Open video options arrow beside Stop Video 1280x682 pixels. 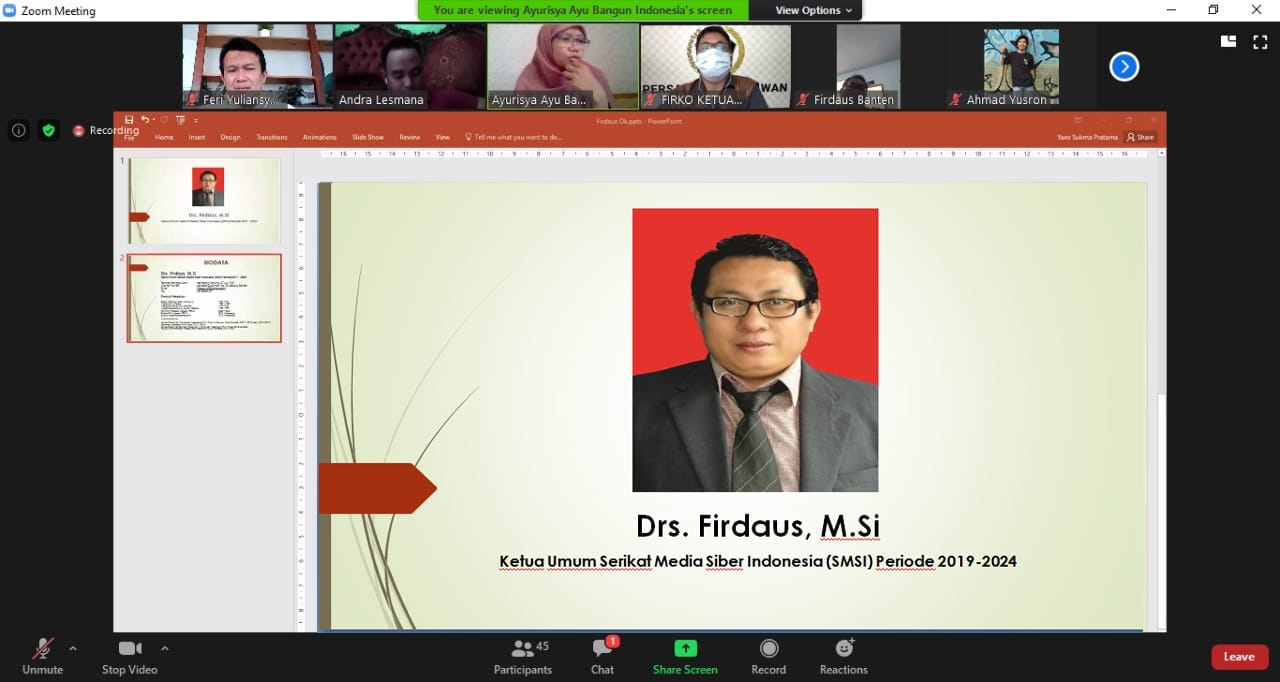(x=164, y=648)
